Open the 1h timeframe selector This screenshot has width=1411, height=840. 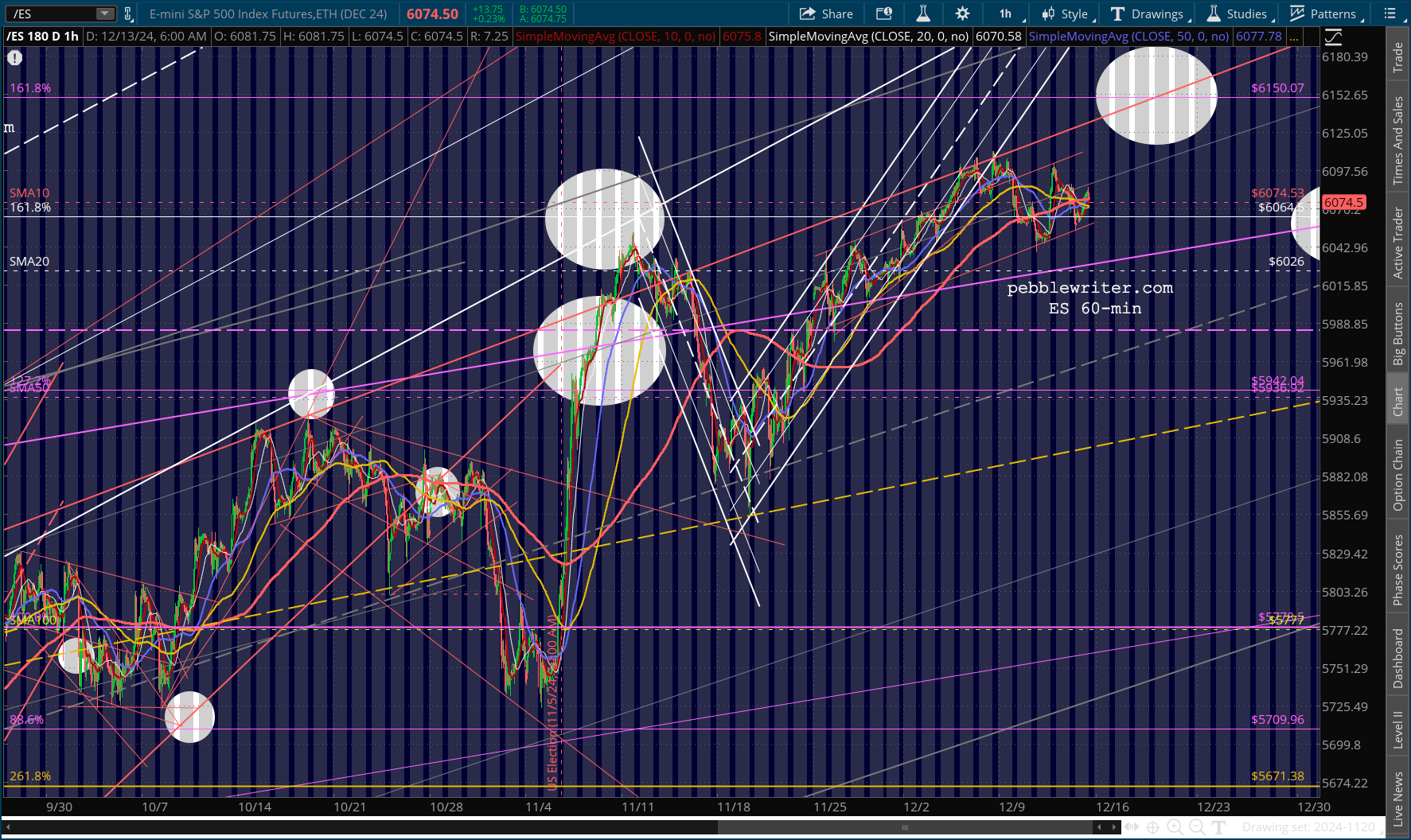coord(1009,14)
